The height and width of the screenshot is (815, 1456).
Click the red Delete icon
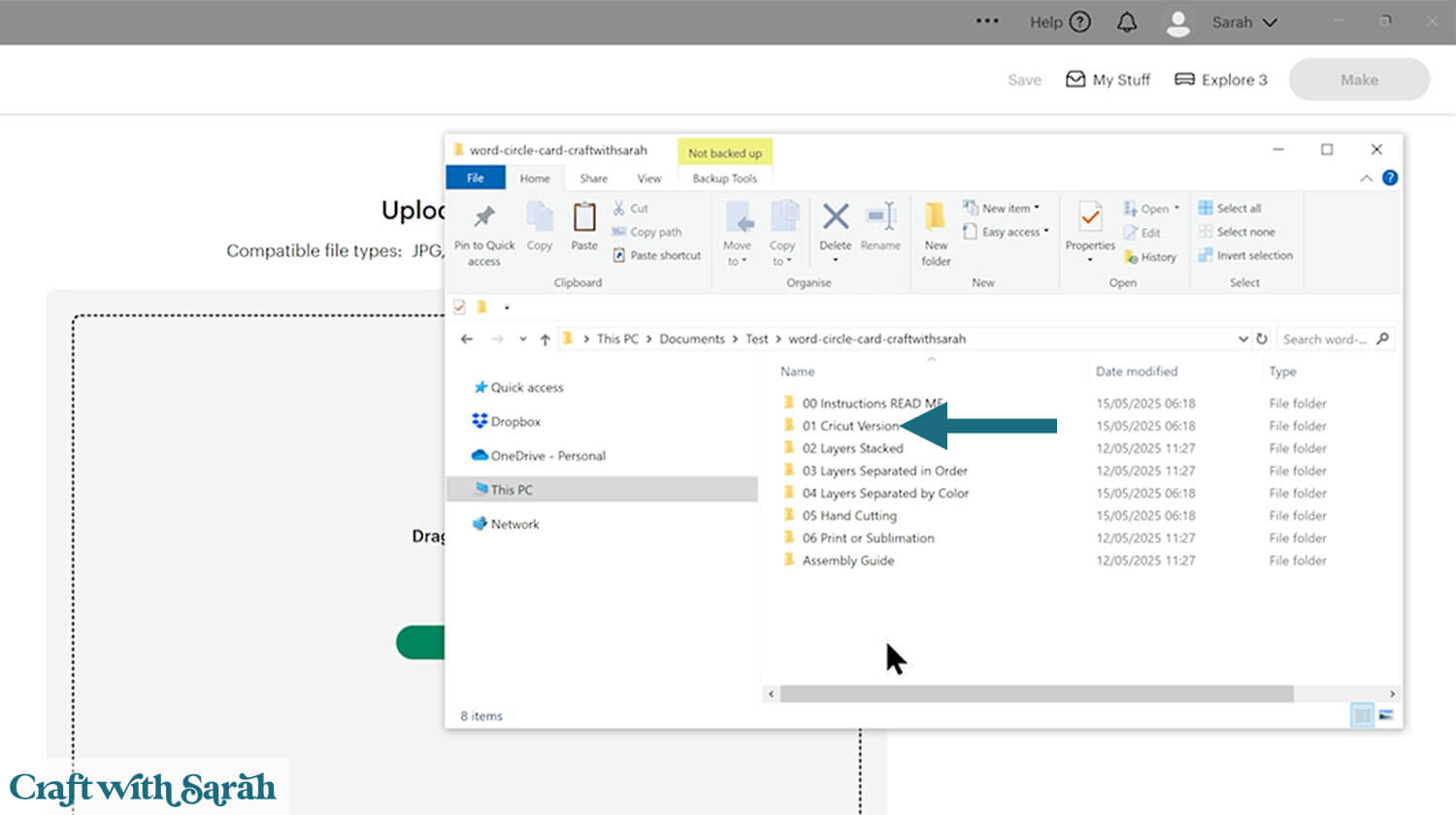coord(835,216)
